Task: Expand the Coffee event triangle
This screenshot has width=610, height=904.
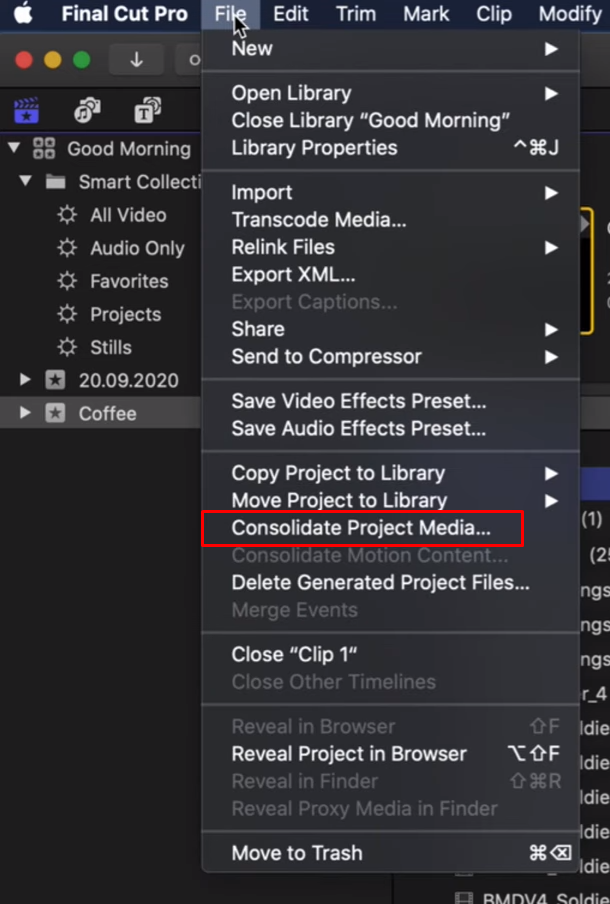Action: pos(25,413)
